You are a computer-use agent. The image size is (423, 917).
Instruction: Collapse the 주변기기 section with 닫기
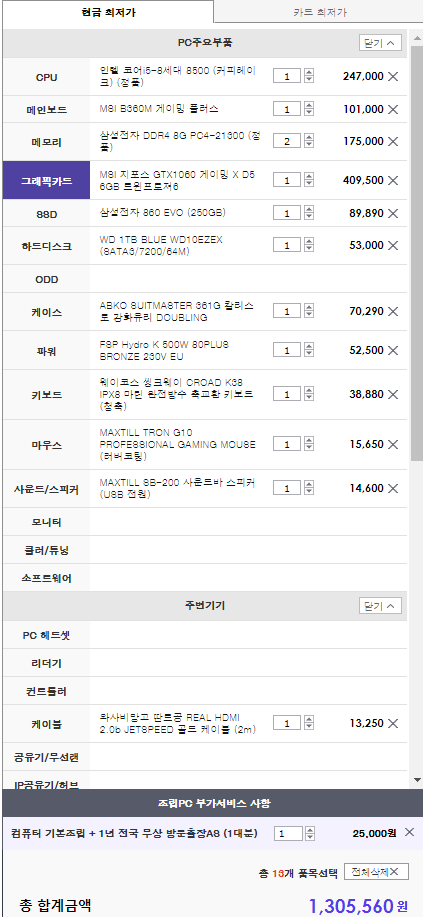tap(380, 605)
